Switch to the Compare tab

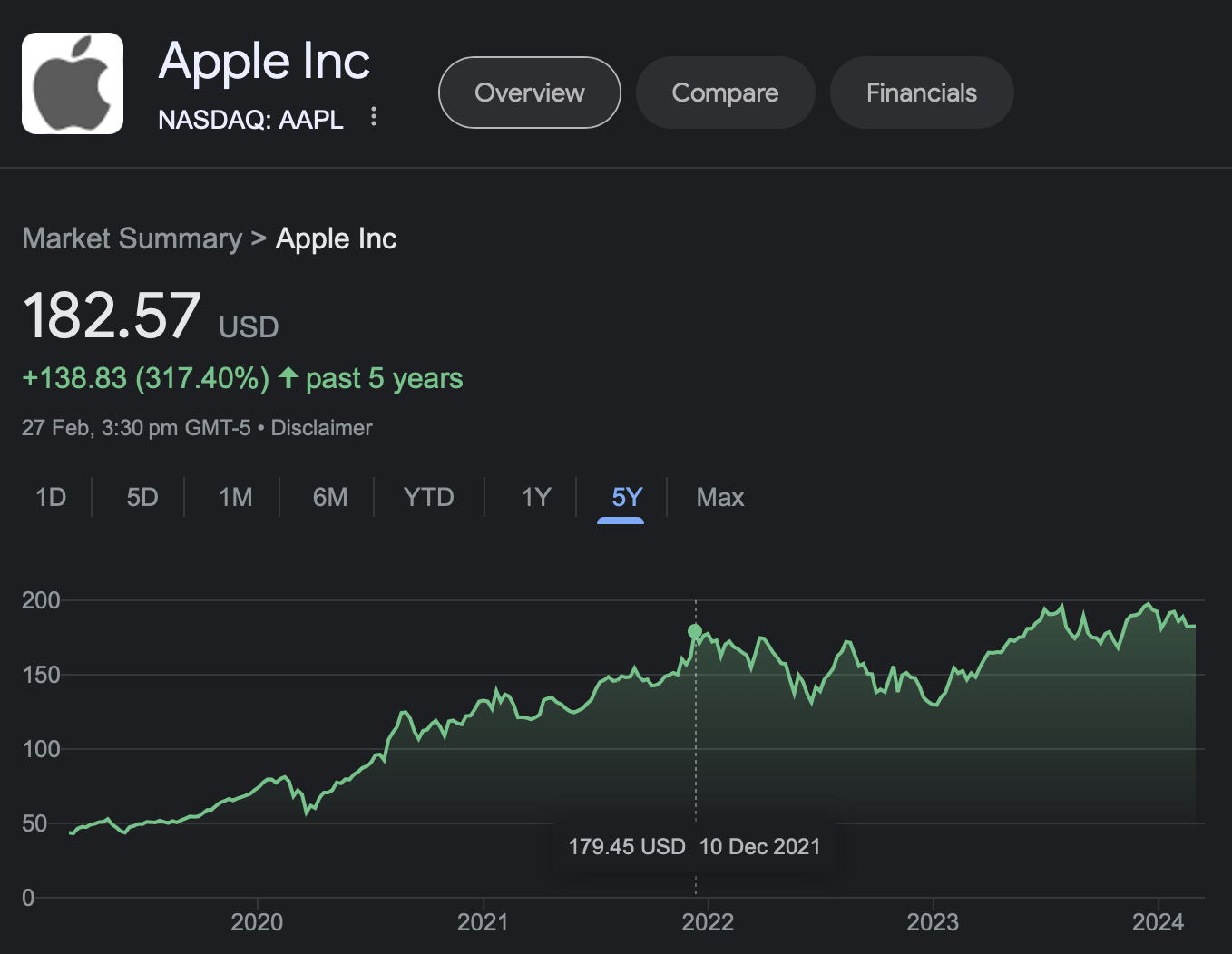click(x=725, y=92)
